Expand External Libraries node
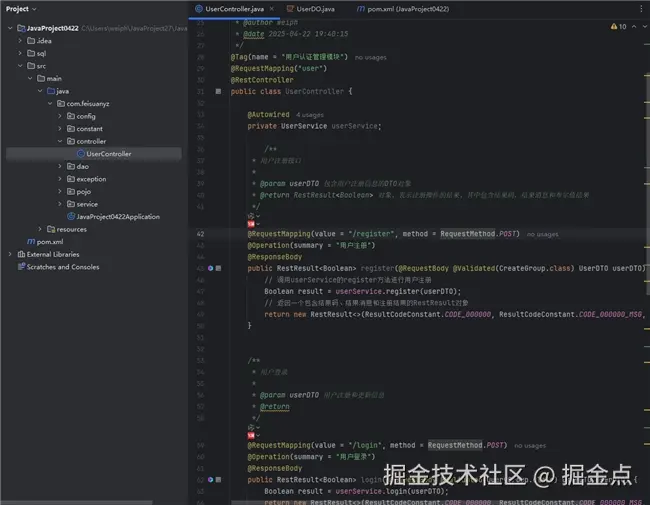Screen dimensions: 650x505 [x=10, y=254]
